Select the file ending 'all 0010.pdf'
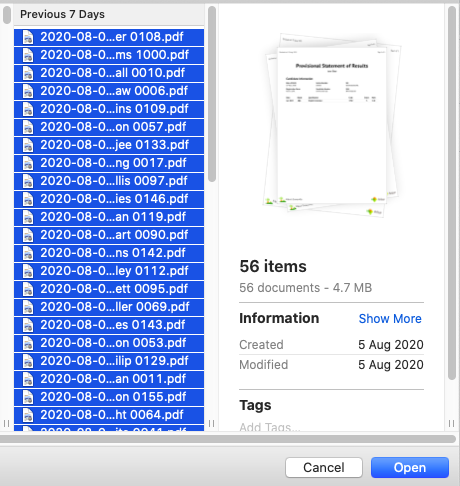Image resolution: width=460 pixels, height=486 pixels. [109, 73]
